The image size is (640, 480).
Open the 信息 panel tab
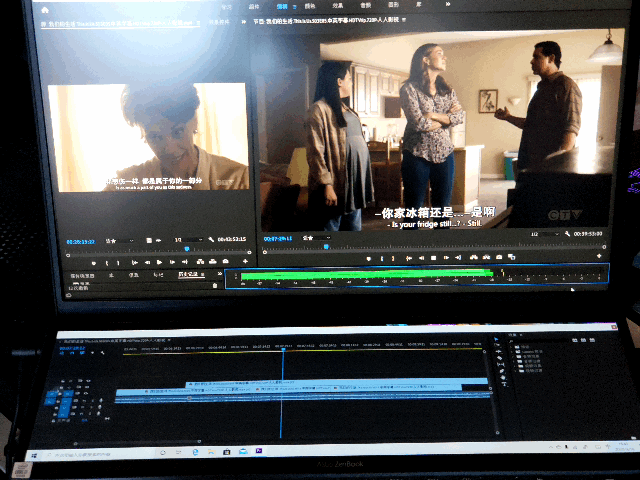pyautogui.click(x=133, y=276)
